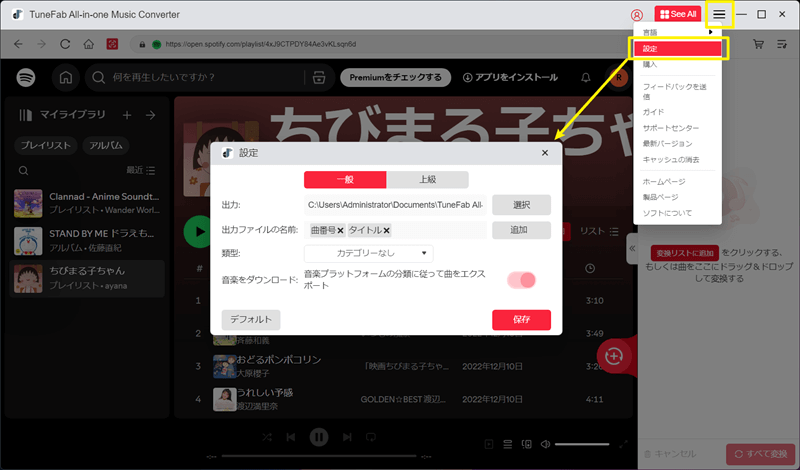The width and height of the screenshot is (800, 470).
Task: Click the user account icon
Action: click(637, 15)
